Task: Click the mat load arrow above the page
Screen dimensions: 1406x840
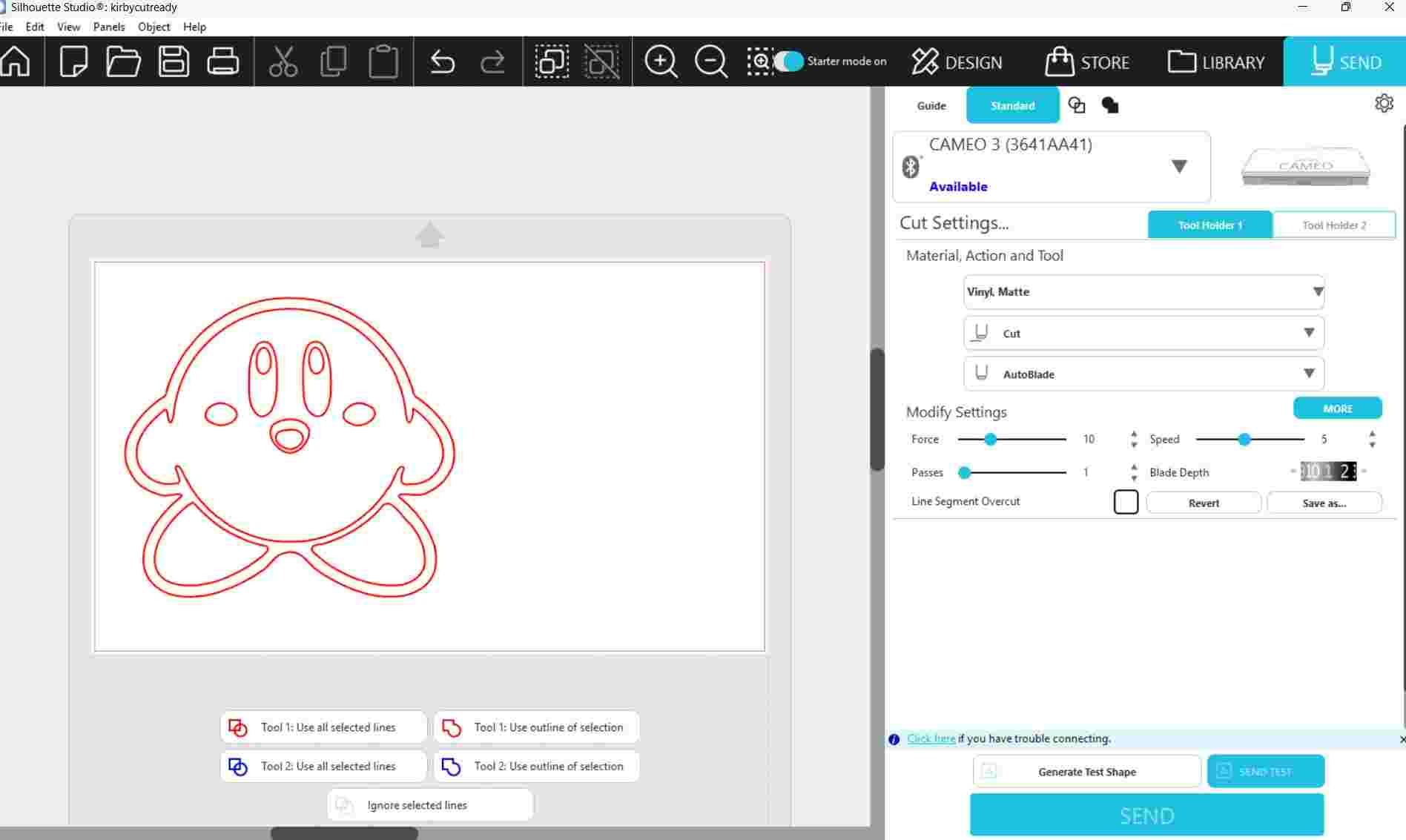Action: tap(429, 235)
